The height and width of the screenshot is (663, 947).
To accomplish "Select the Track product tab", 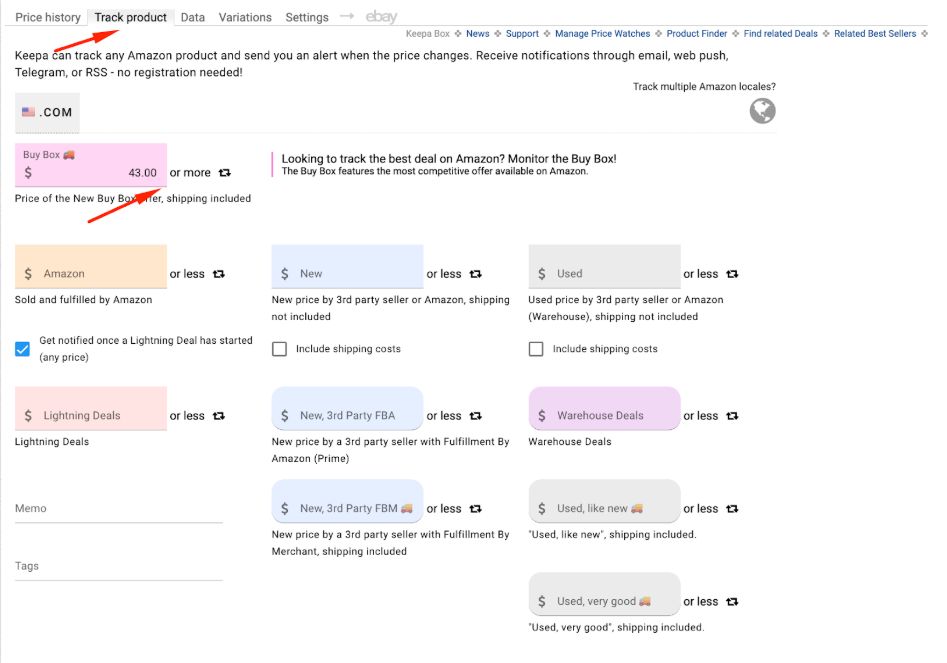I will point(130,18).
